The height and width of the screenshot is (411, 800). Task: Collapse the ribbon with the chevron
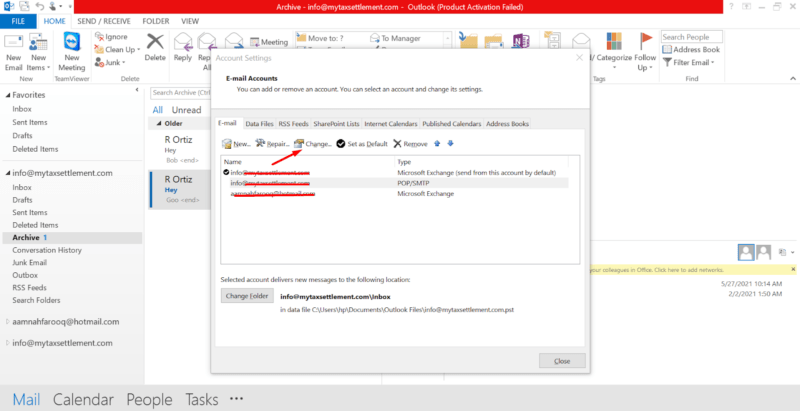[x=793, y=79]
